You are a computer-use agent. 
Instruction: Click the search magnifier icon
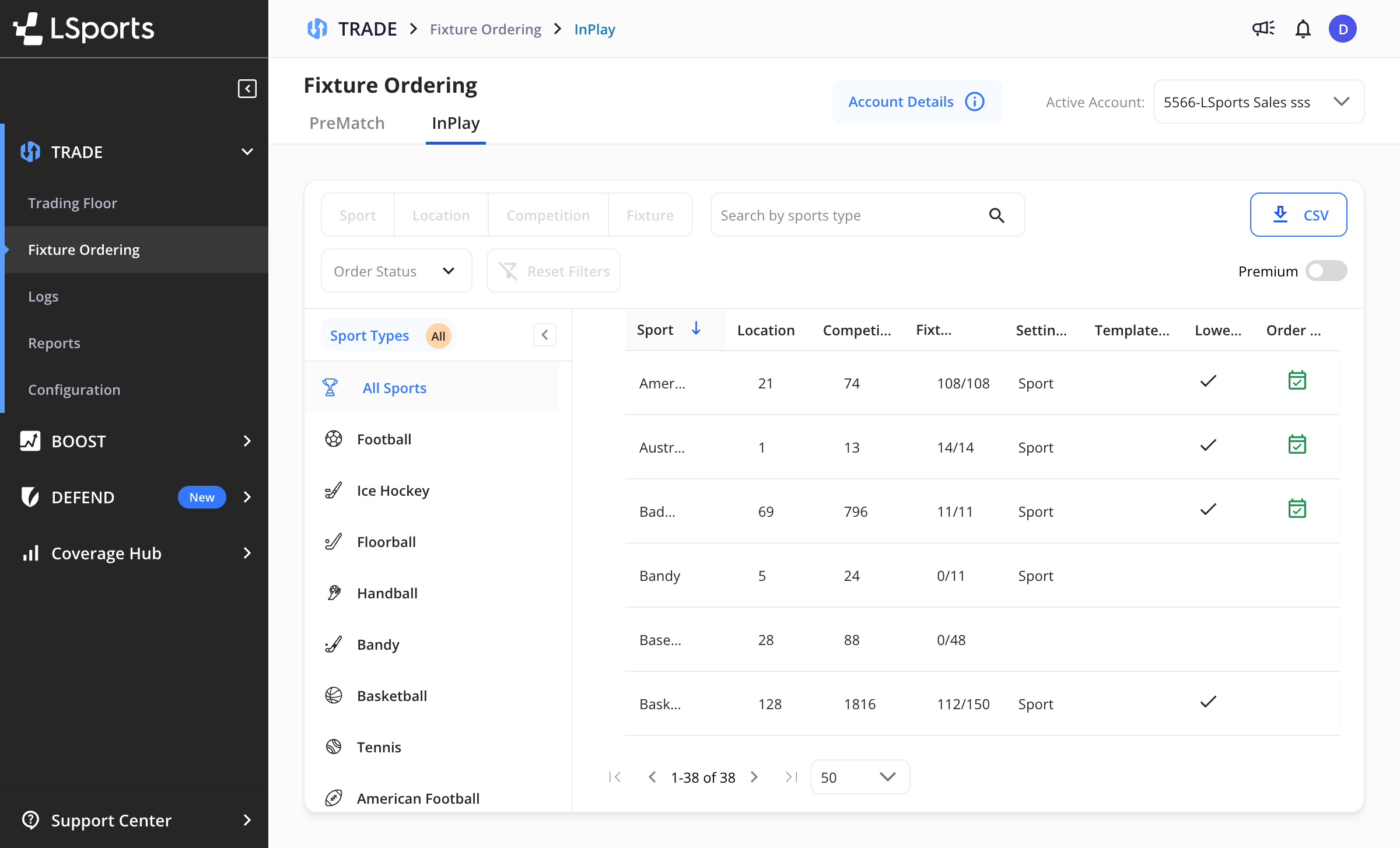pyautogui.click(x=997, y=215)
